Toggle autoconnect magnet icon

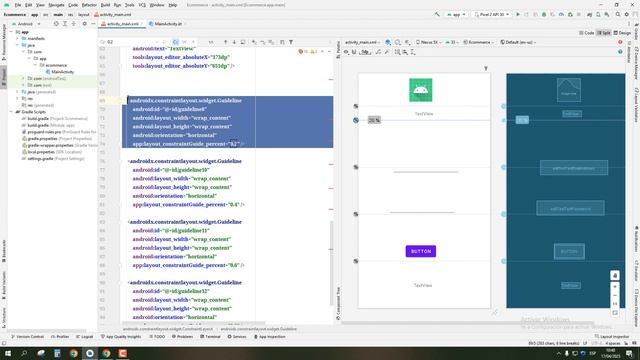tap(354, 52)
